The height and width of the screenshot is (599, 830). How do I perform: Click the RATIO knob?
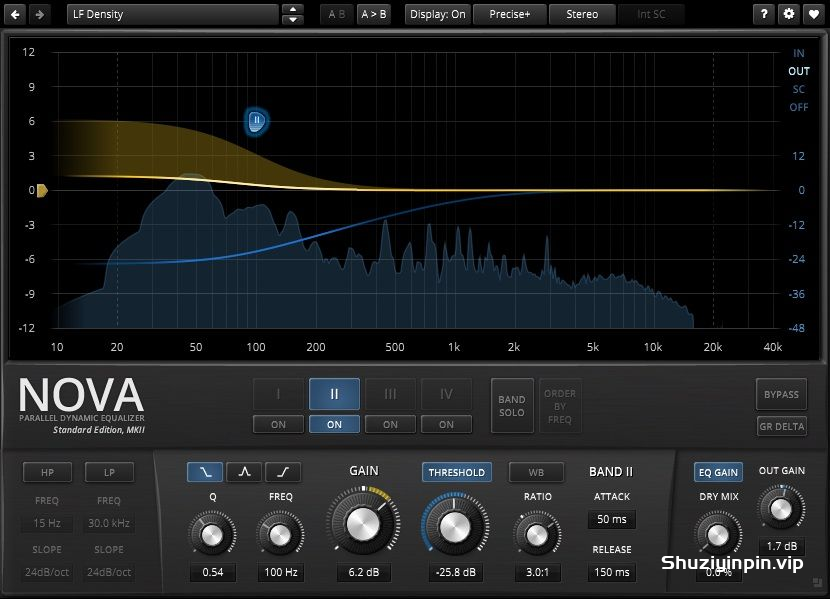point(537,534)
